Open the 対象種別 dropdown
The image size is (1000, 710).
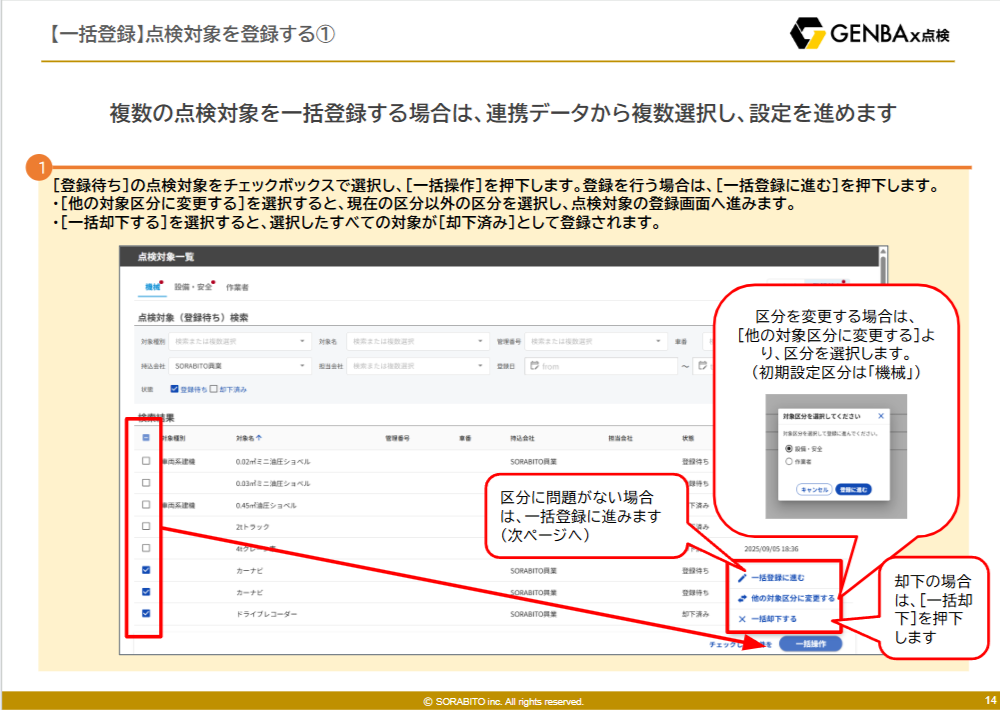pyautogui.click(x=240, y=341)
